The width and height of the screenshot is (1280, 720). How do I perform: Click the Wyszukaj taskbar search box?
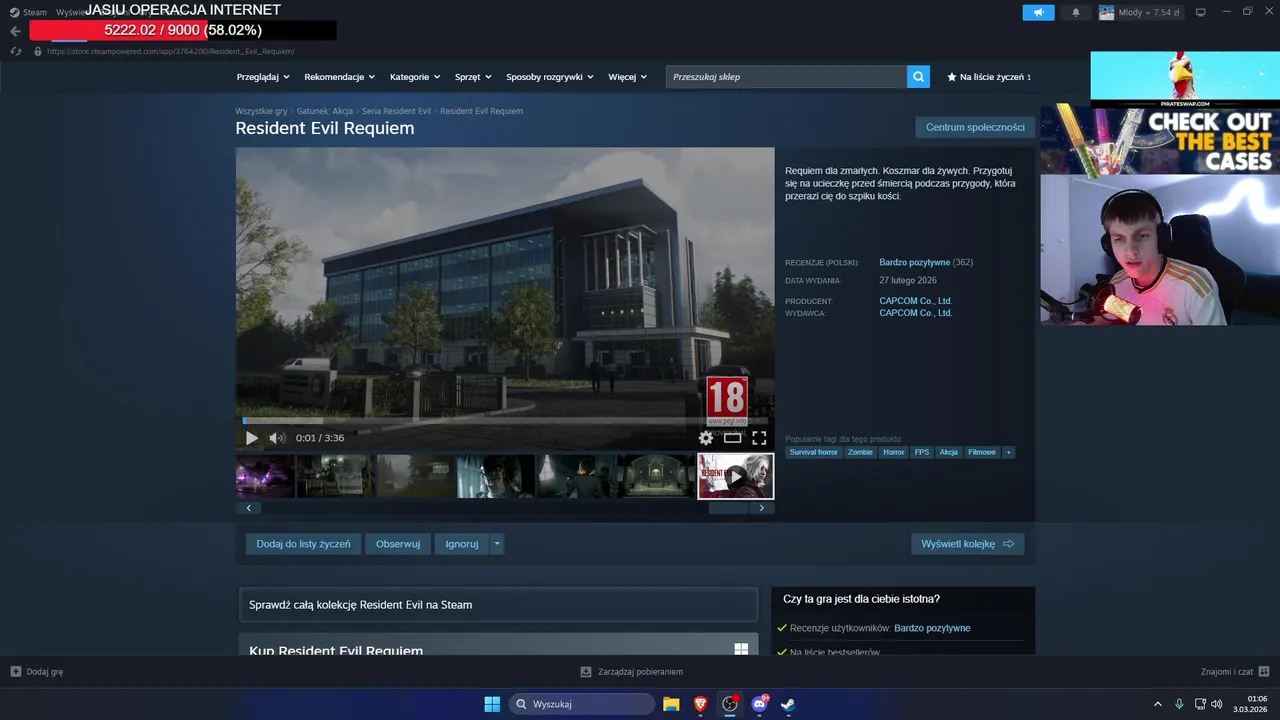point(582,704)
